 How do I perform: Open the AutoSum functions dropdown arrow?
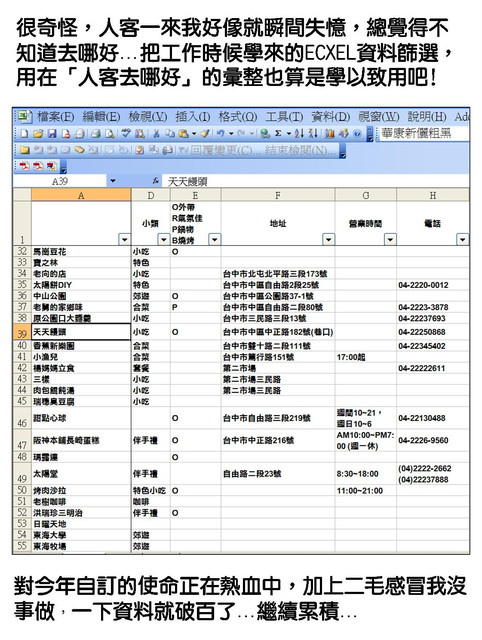click(289, 133)
